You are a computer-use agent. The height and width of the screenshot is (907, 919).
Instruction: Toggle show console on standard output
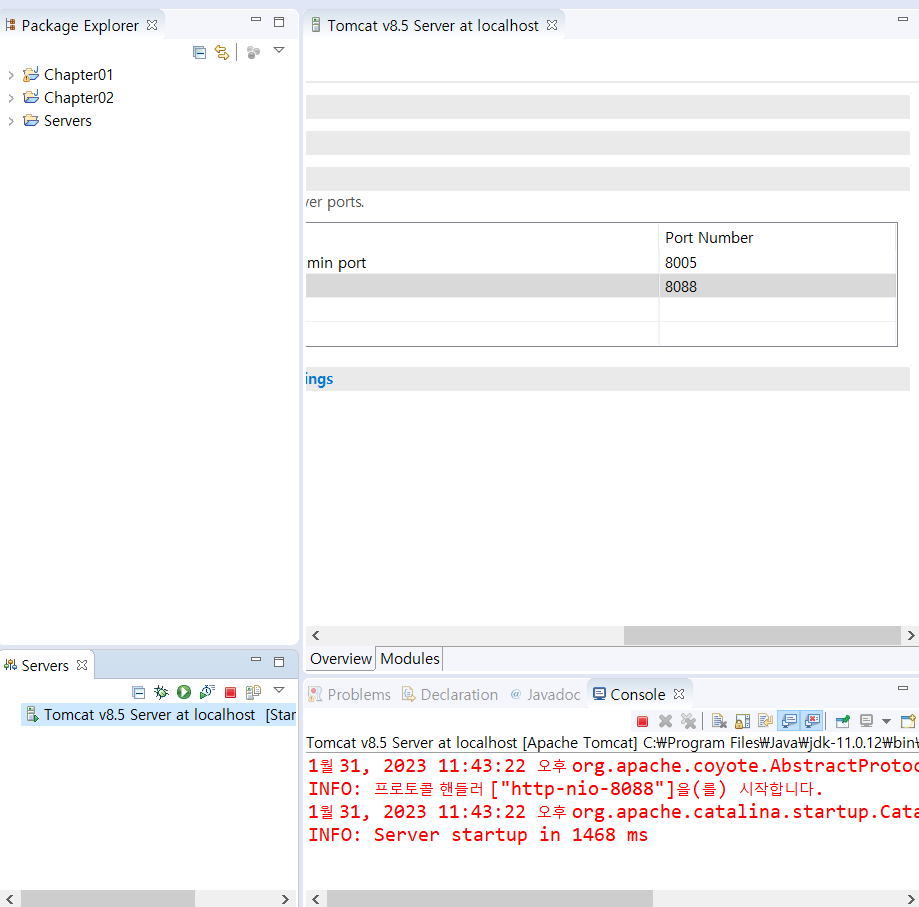click(789, 721)
